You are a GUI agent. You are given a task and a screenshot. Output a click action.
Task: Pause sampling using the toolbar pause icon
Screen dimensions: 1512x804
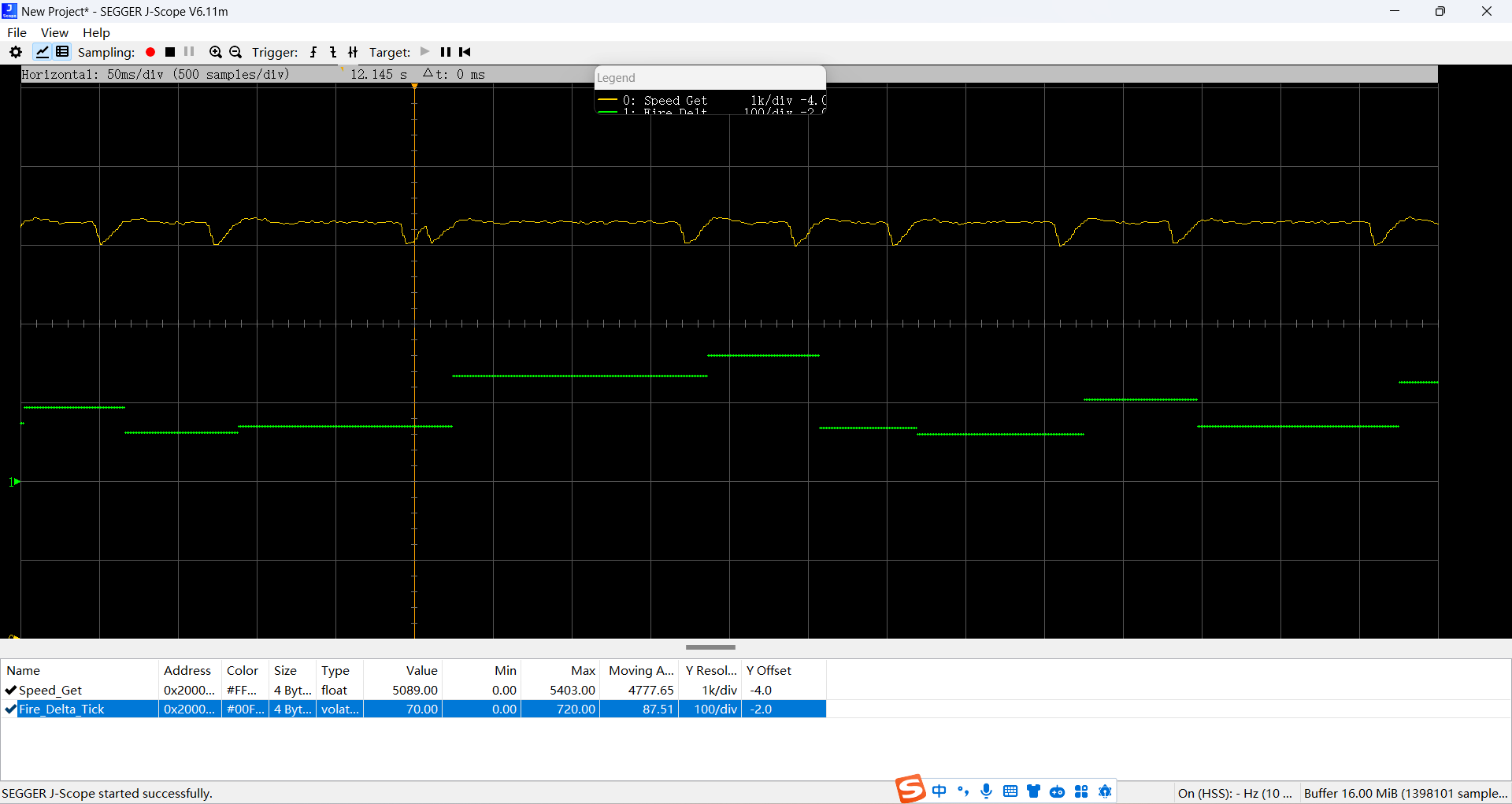point(189,52)
